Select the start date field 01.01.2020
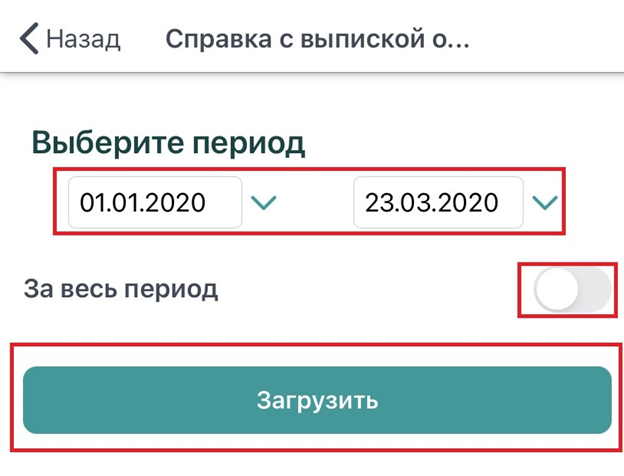This screenshot has height=476, width=624. click(x=154, y=203)
